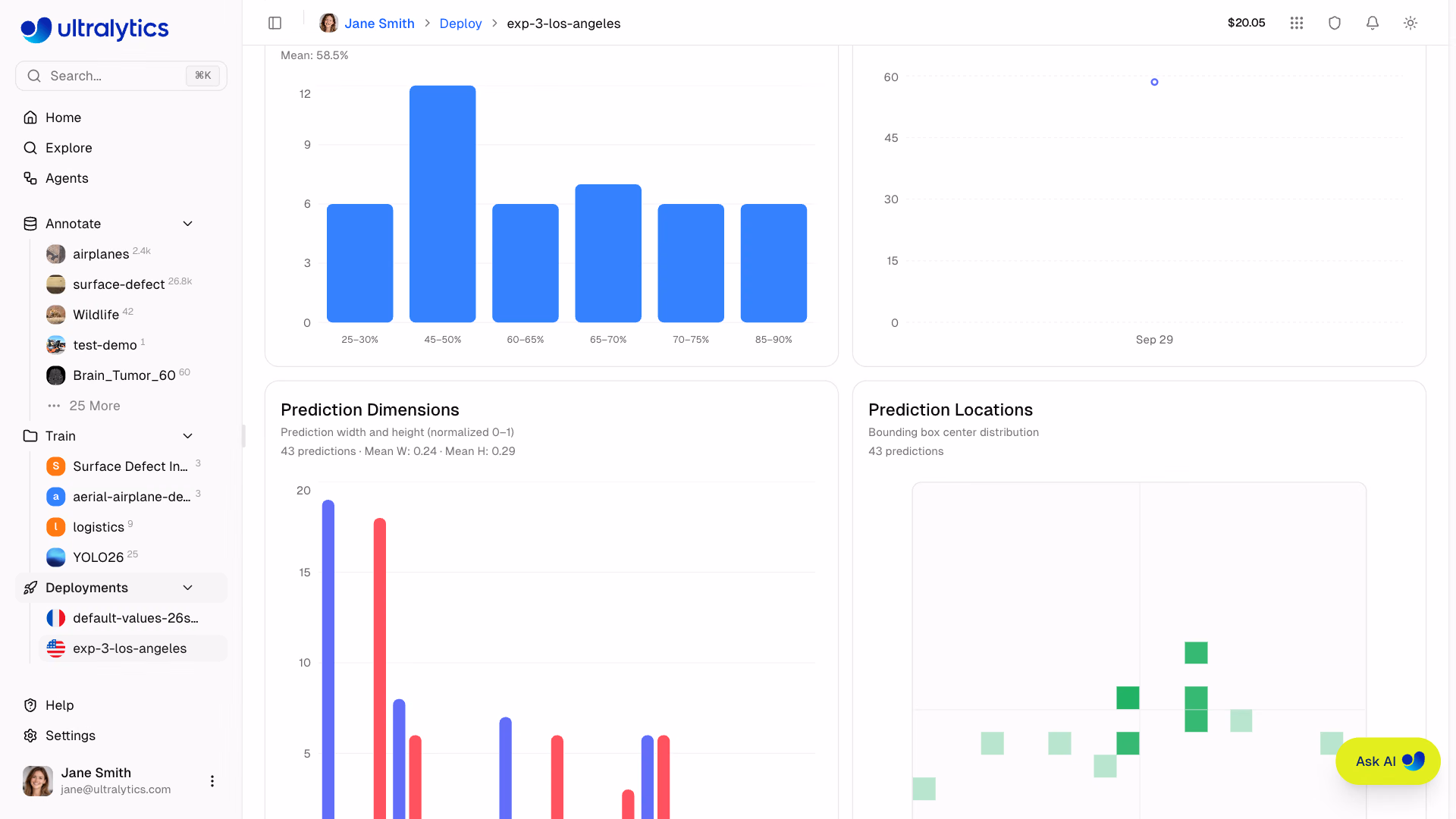The height and width of the screenshot is (819, 1456).
Task: Click the surface-defect dataset icon
Action: 56,284
